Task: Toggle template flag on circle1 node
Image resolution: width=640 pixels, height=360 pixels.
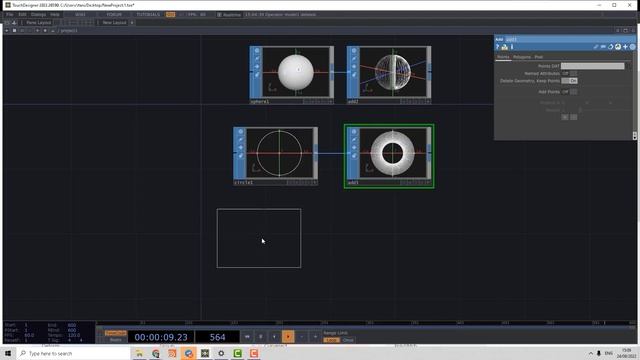Action: coord(240,156)
